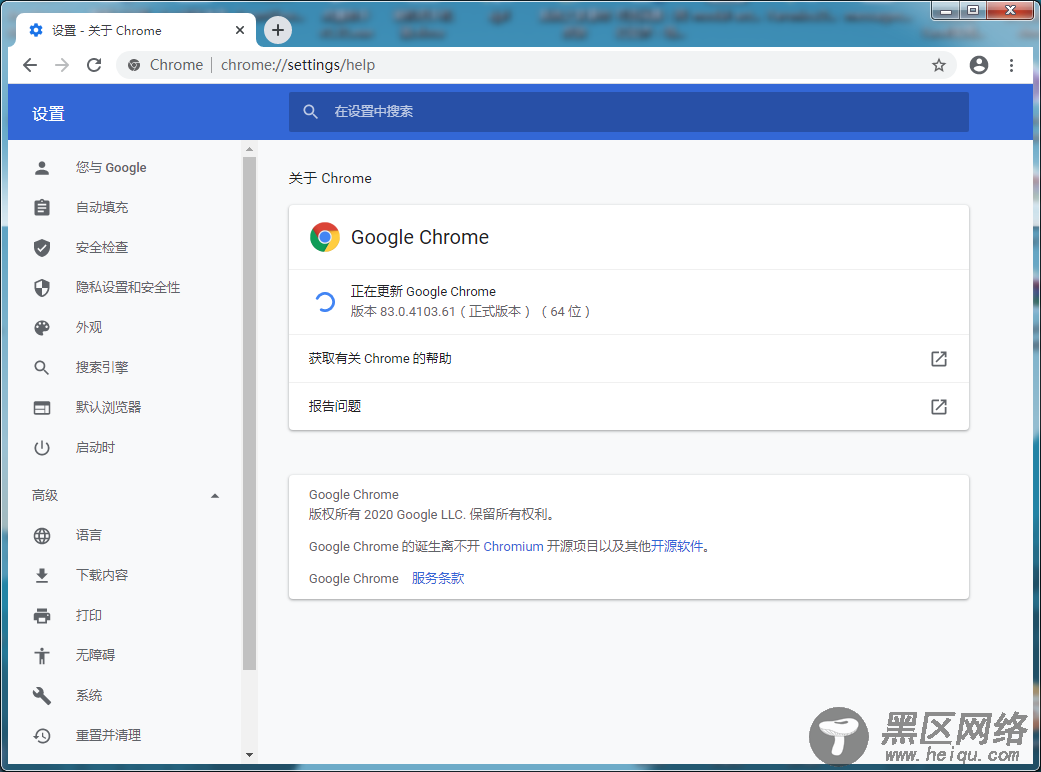Click the 版本 83.0.4103.61 version text
Screen dimensions: 1041x772
click(x=470, y=311)
